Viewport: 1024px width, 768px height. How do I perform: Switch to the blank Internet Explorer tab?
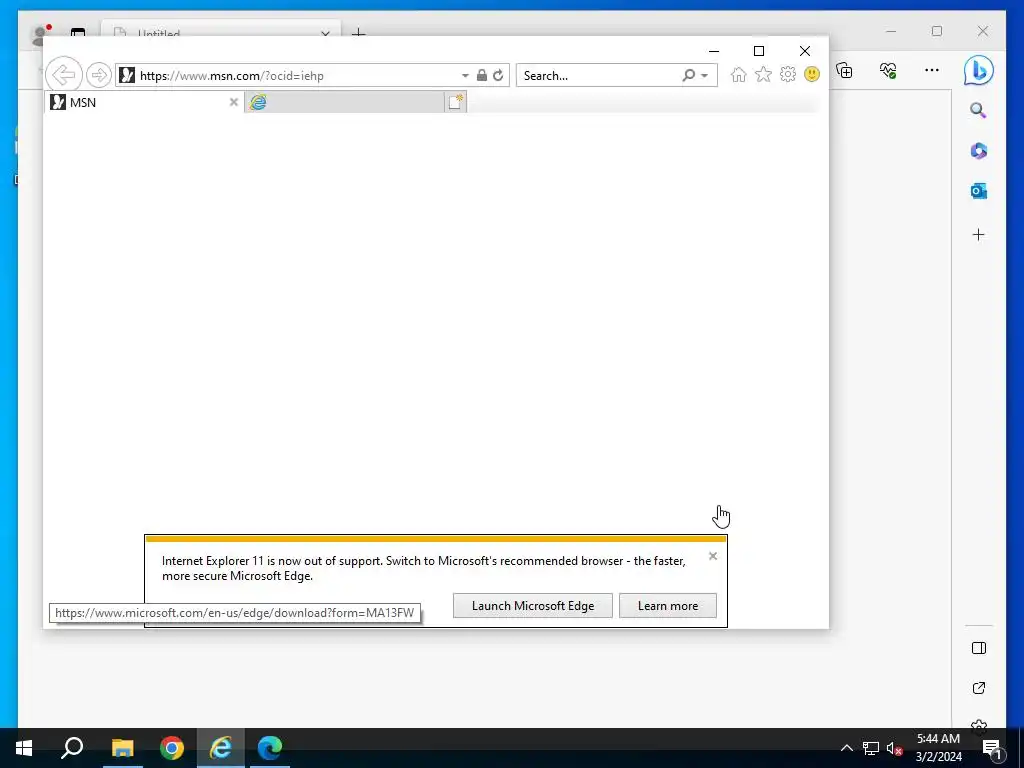coord(345,102)
